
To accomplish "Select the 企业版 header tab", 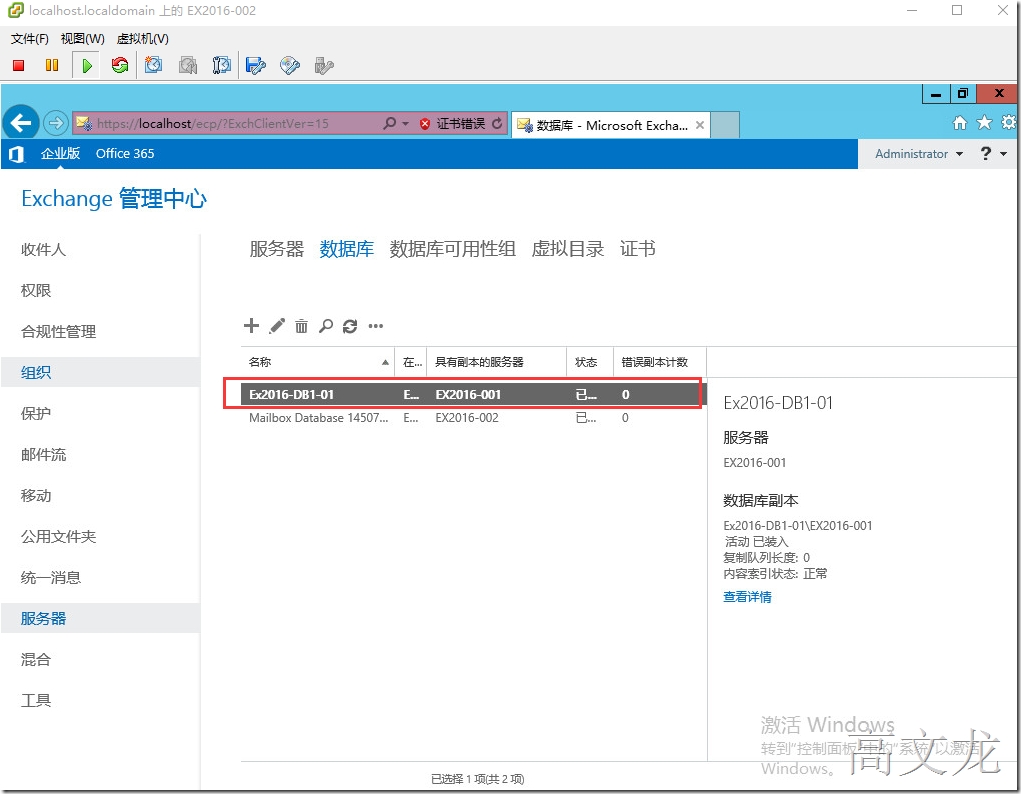I will (61, 154).
